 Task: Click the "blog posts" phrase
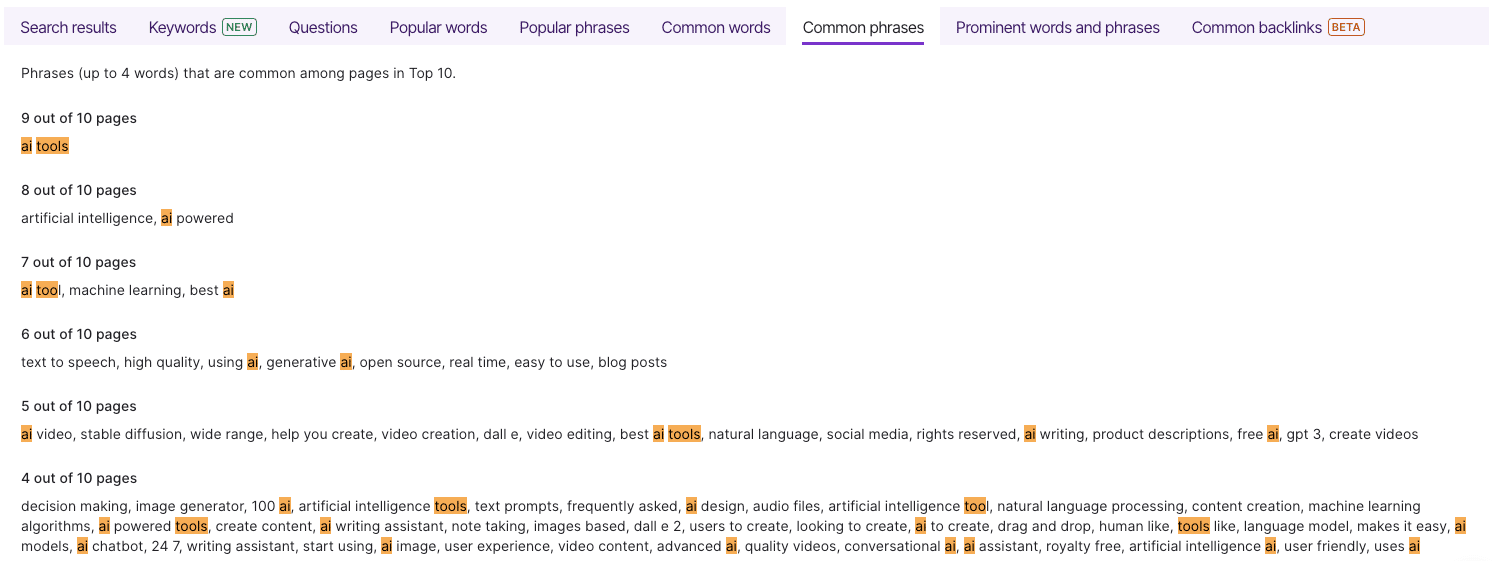coord(632,362)
